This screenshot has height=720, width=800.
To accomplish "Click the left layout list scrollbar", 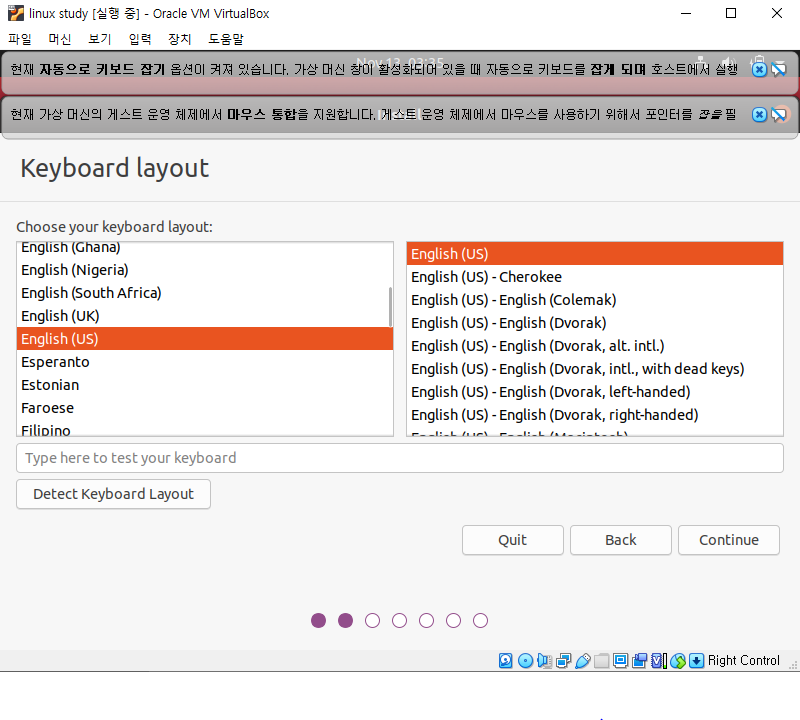I will (390, 307).
